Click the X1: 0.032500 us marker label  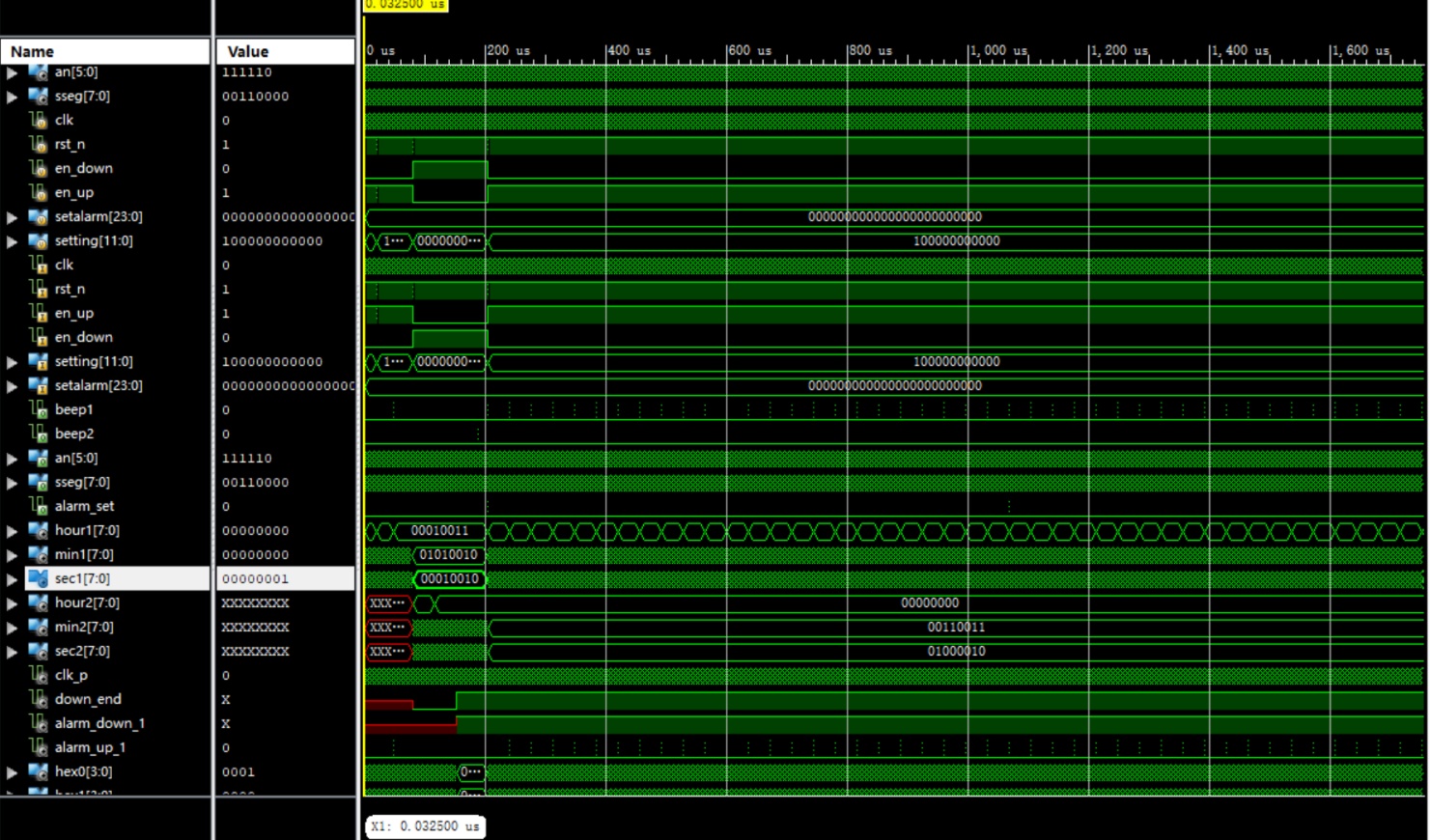(x=425, y=826)
